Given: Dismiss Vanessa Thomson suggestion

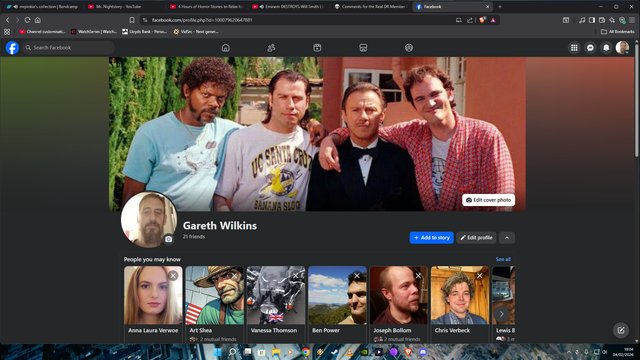Looking at the screenshot, I should click(296, 276).
